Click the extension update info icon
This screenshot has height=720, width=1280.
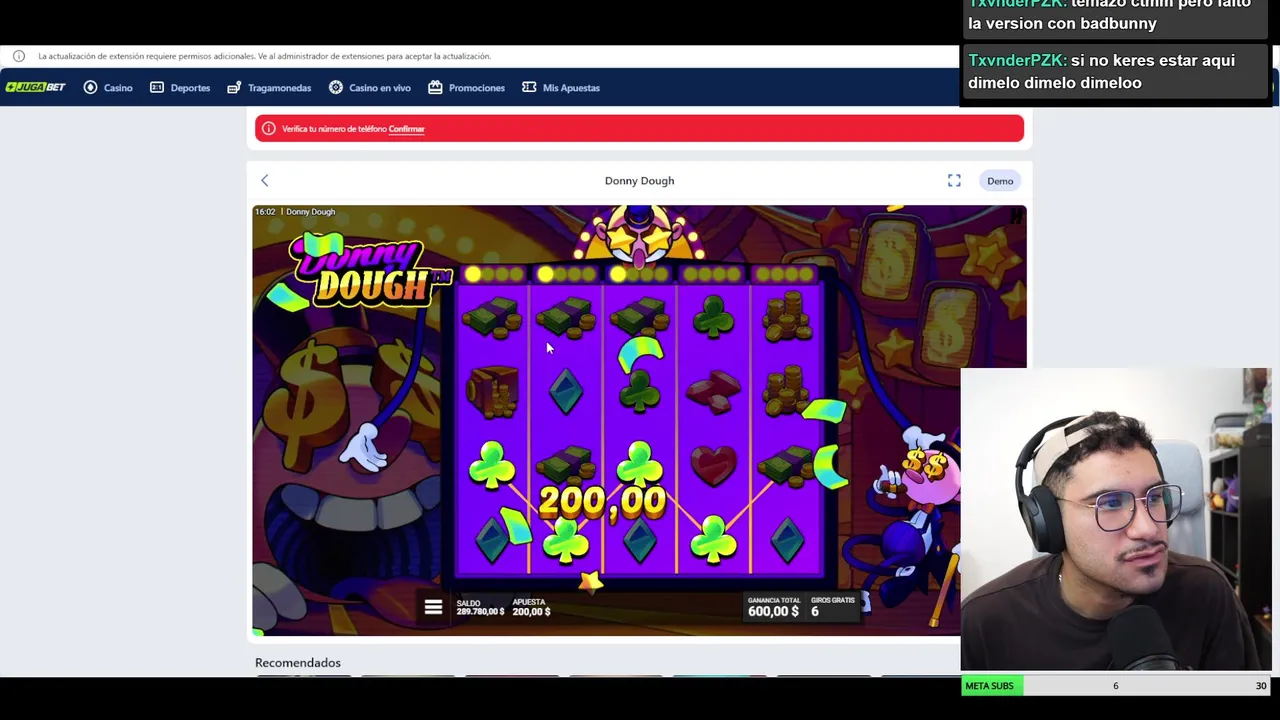point(19,56)
